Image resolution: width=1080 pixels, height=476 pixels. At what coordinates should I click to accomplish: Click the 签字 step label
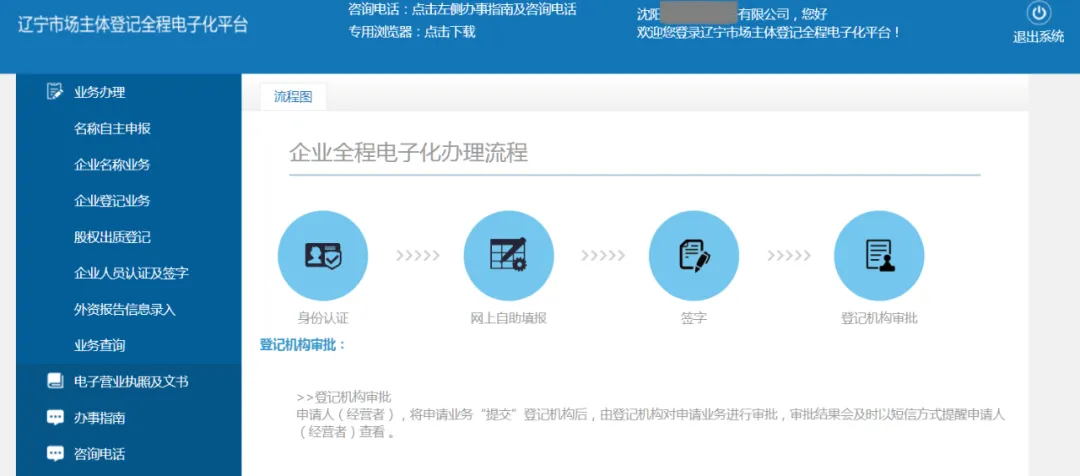point(694,319)
